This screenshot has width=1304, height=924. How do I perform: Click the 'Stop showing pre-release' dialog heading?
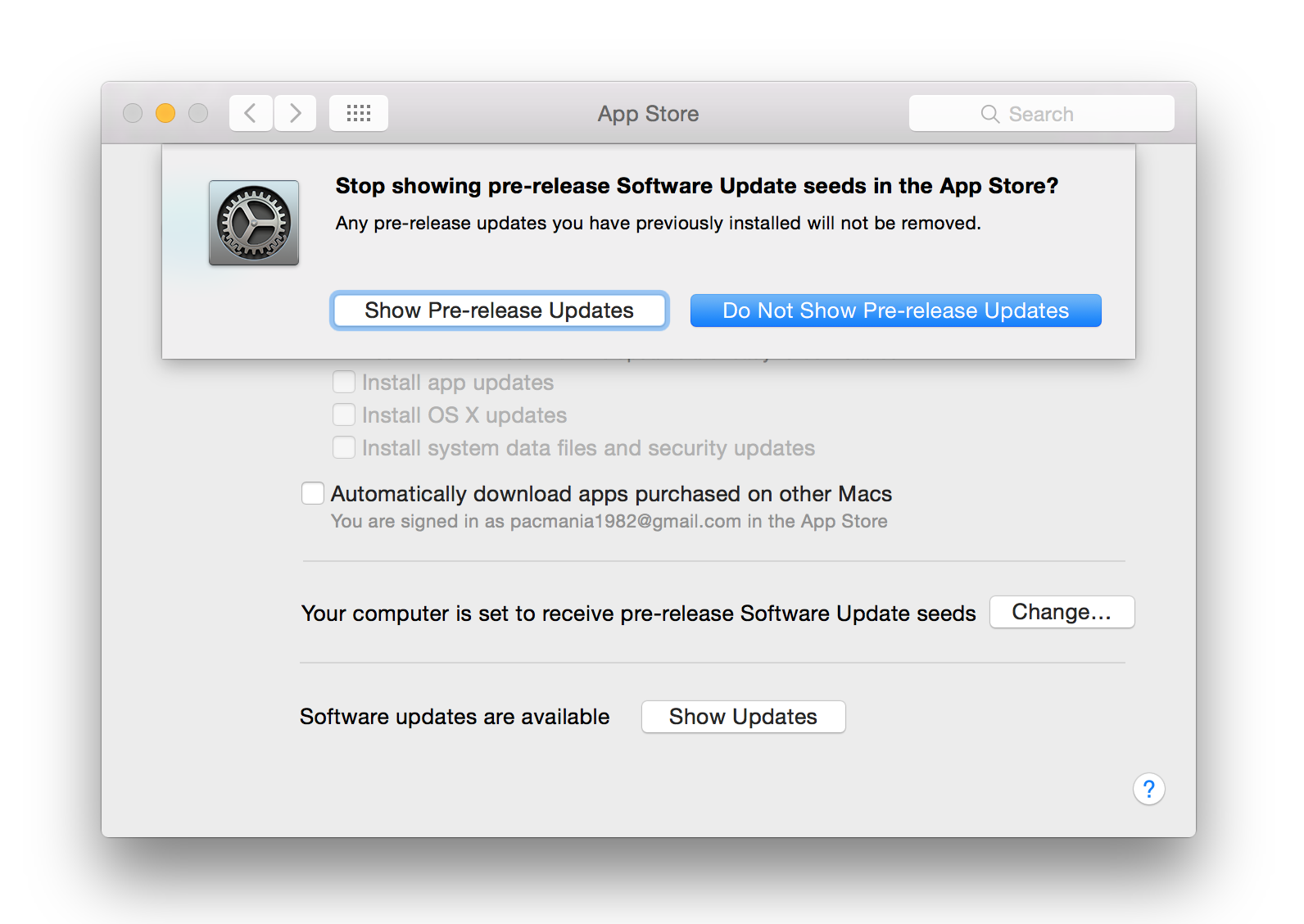tap(697, 186)
